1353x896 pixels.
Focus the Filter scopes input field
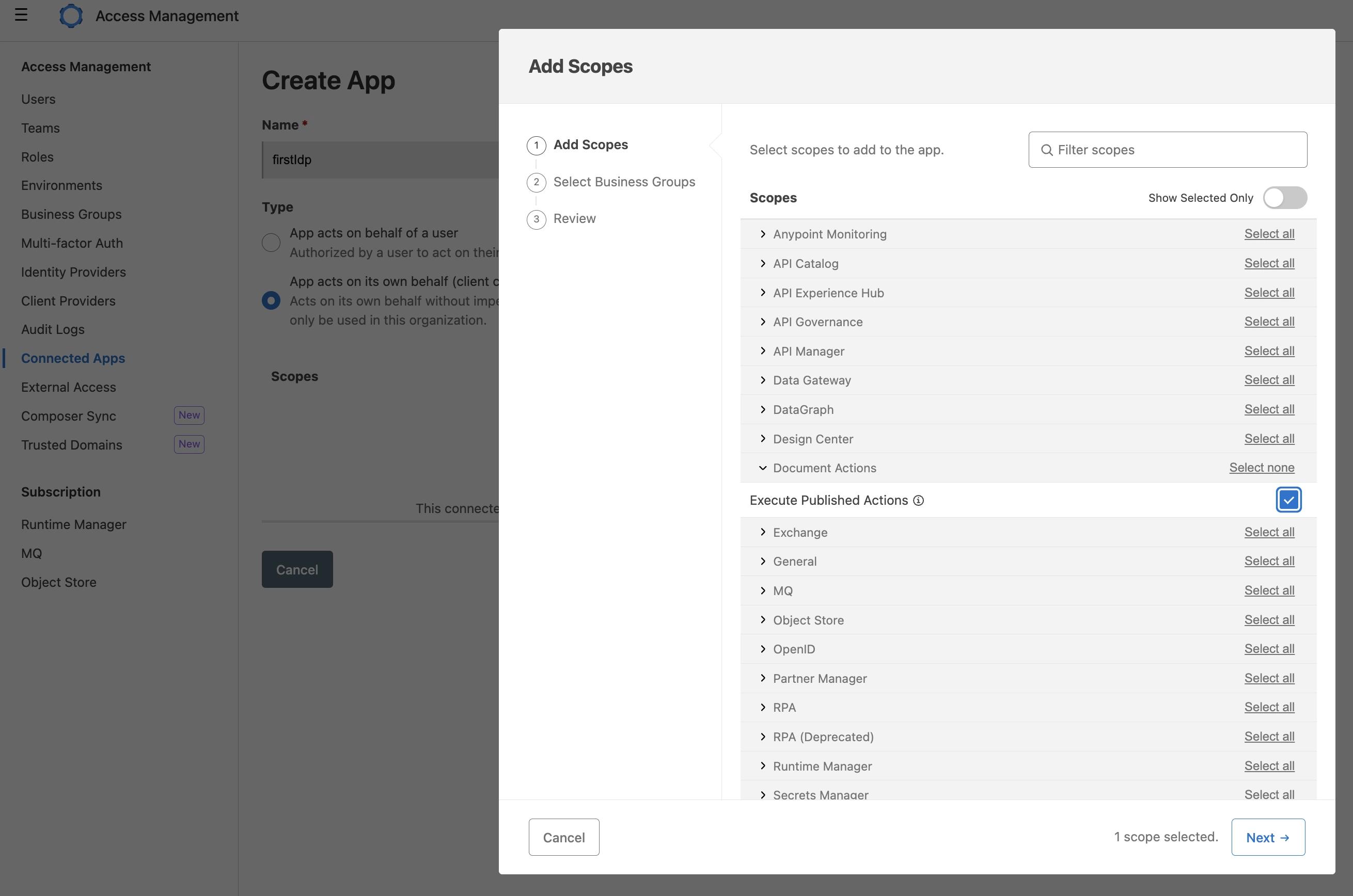(1177, 150)
